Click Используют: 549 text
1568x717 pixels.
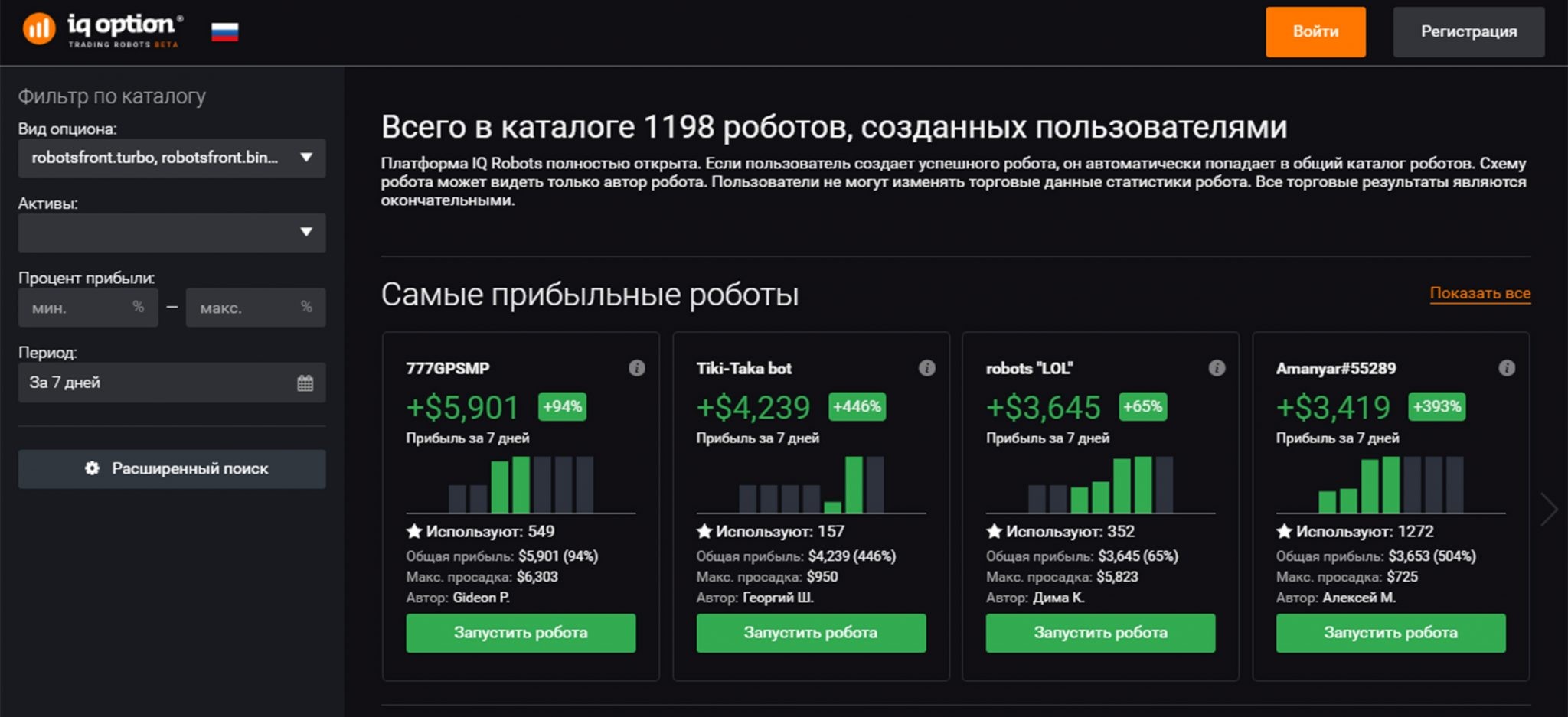click(x=490, y=531)
